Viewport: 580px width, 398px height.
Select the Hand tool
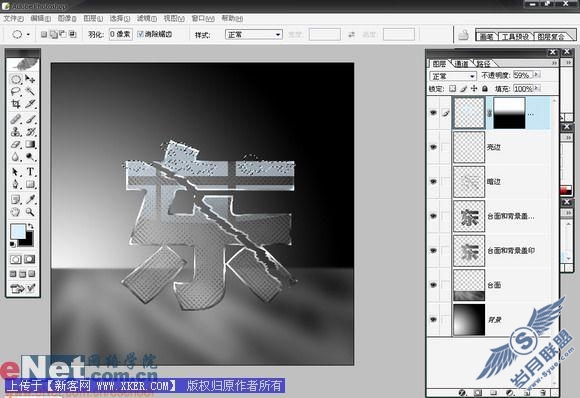coord(16,212)
